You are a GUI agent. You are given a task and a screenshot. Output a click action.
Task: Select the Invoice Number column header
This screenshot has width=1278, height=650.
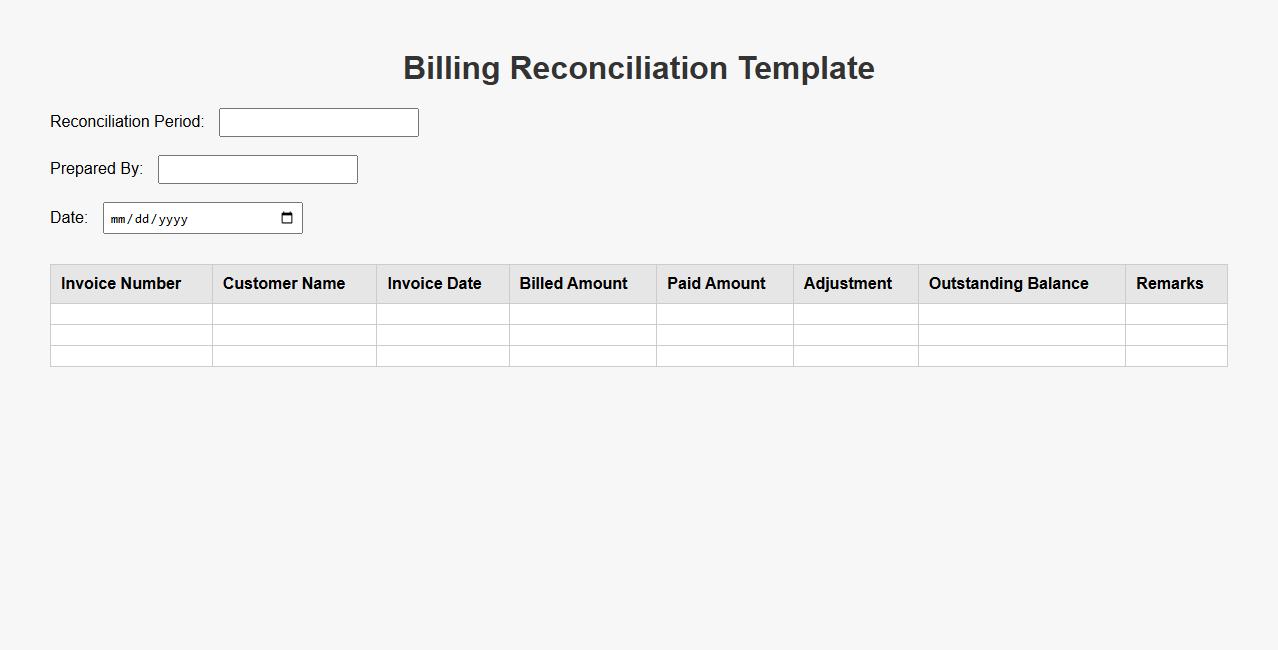tap(121, 284)
